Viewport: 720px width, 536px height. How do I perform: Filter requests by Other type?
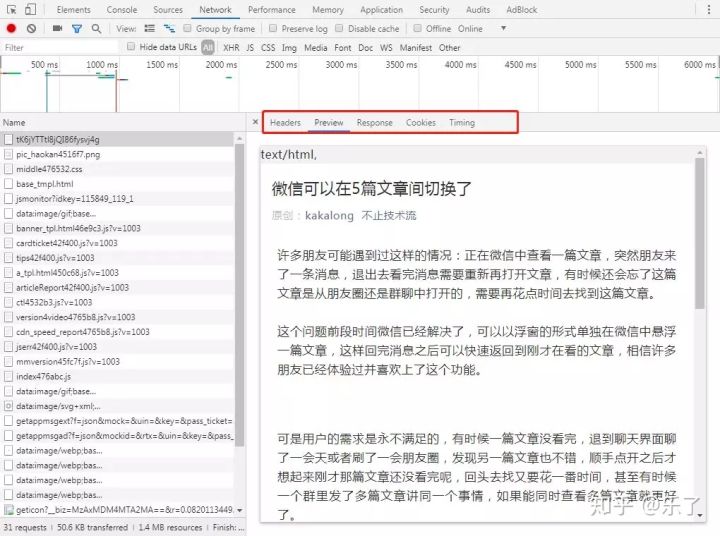449,47
